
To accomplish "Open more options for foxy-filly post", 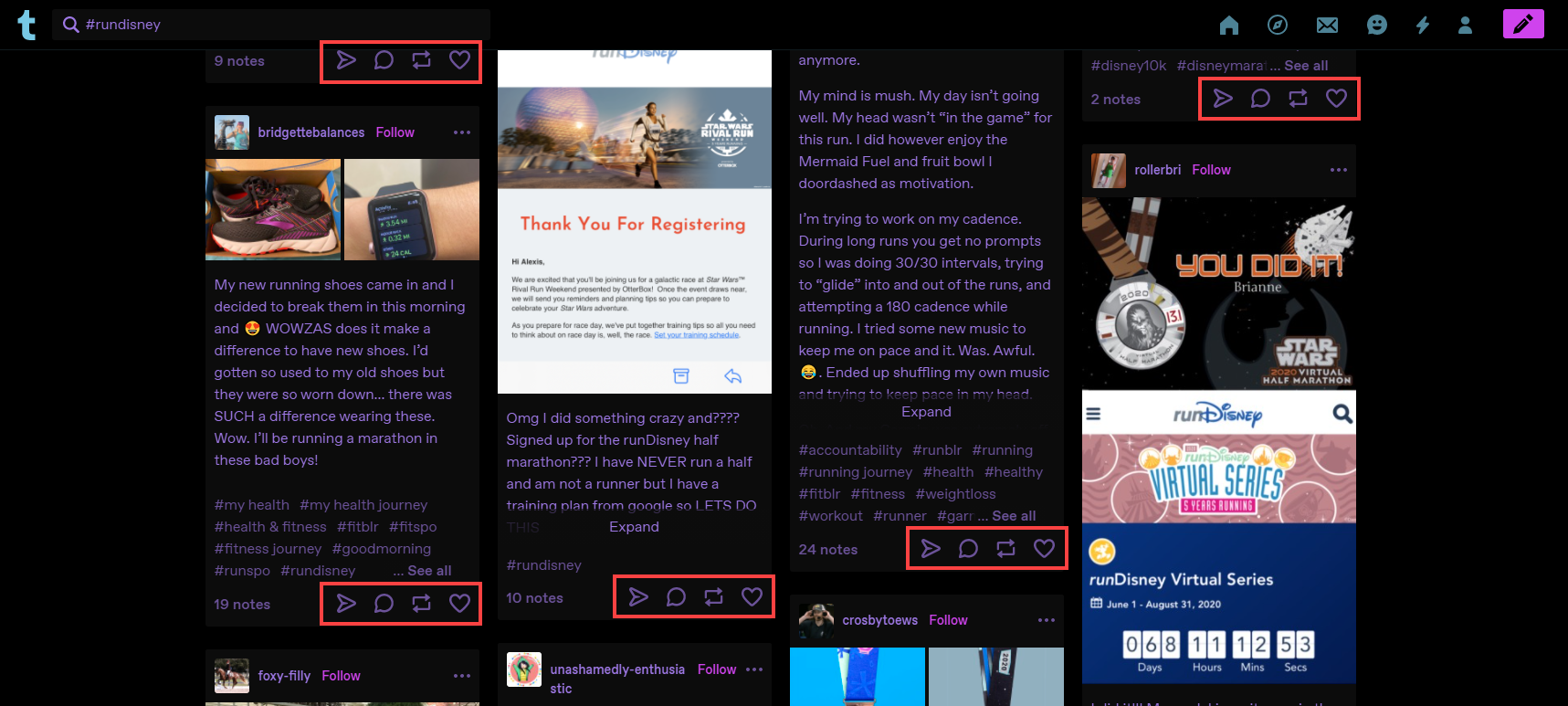I will (462, 676).
